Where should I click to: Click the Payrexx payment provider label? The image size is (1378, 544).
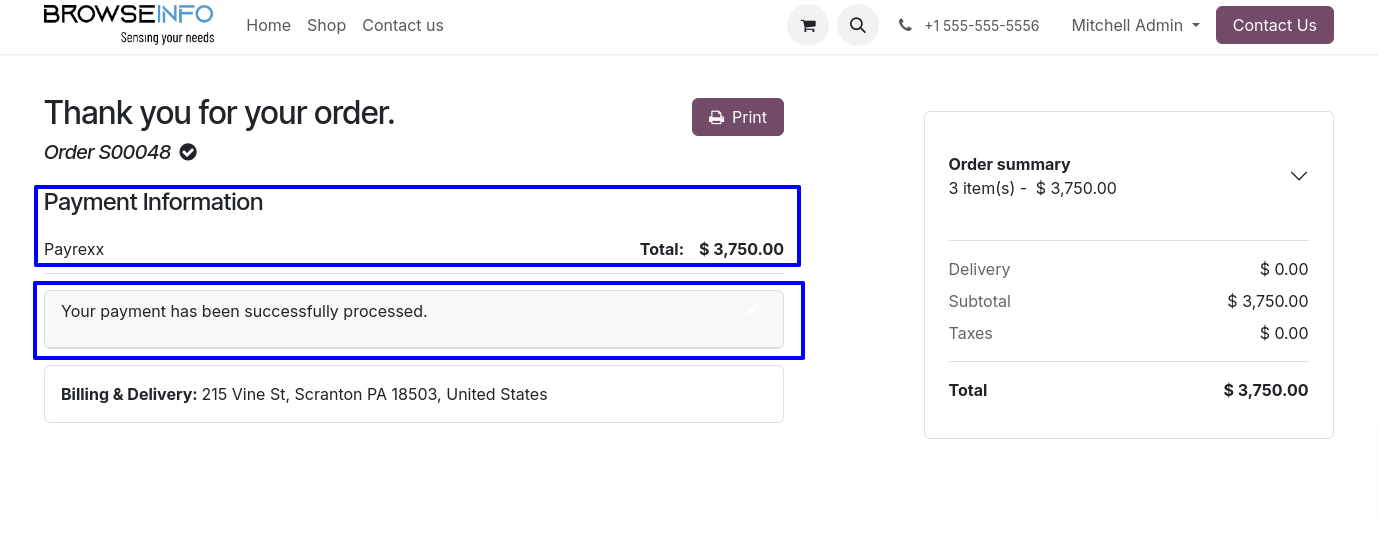(x=74, y=249)
